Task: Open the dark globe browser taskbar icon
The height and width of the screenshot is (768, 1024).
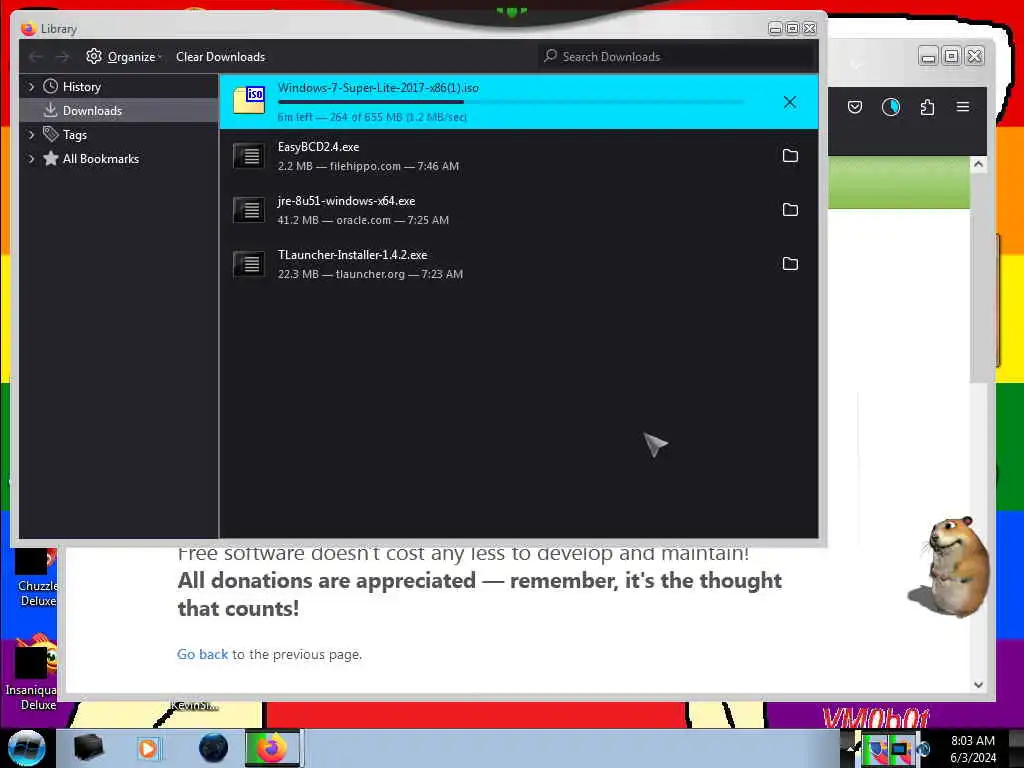Action: (214, 748)
